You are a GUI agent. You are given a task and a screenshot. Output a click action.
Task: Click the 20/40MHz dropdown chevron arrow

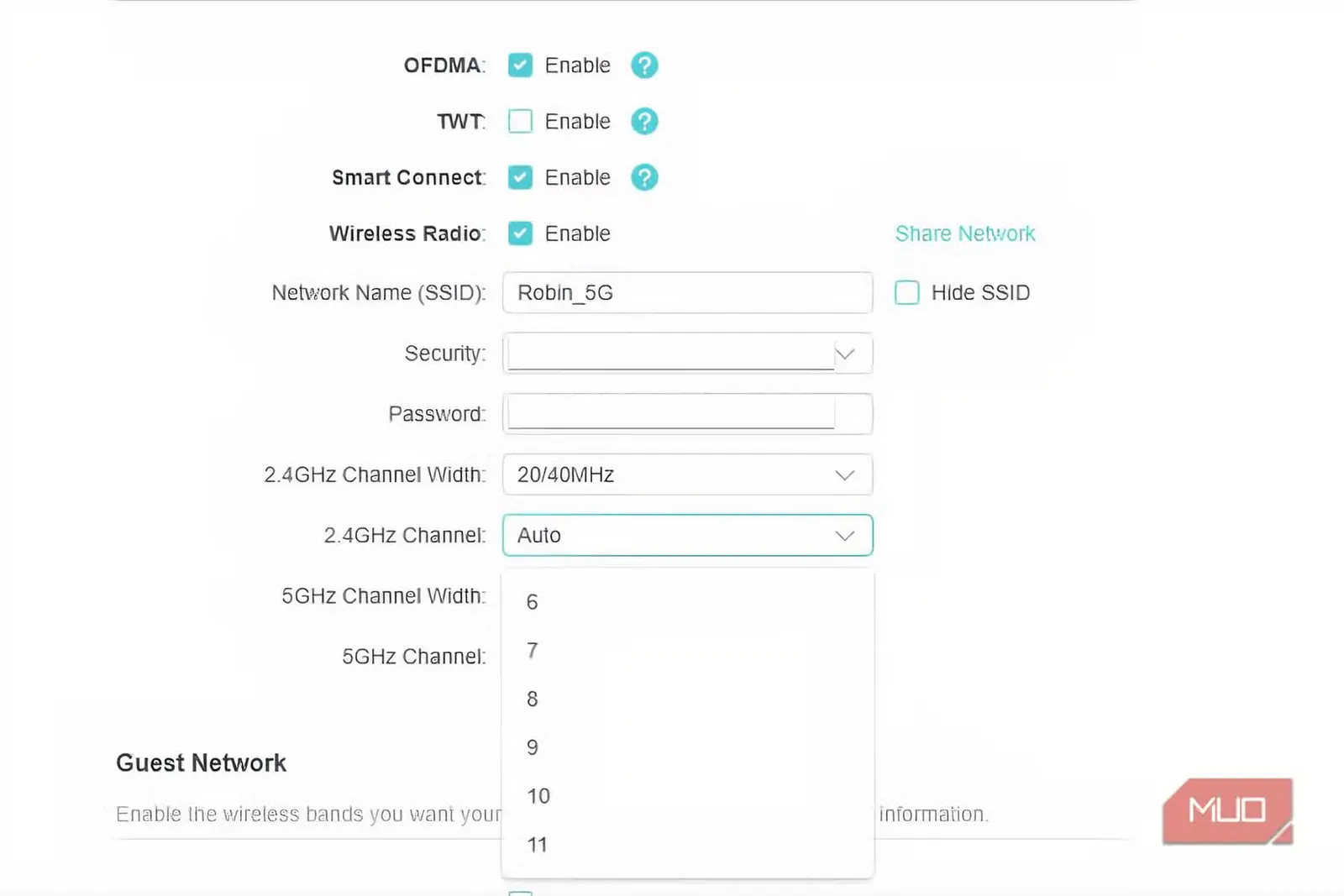[x=845, y=475]
